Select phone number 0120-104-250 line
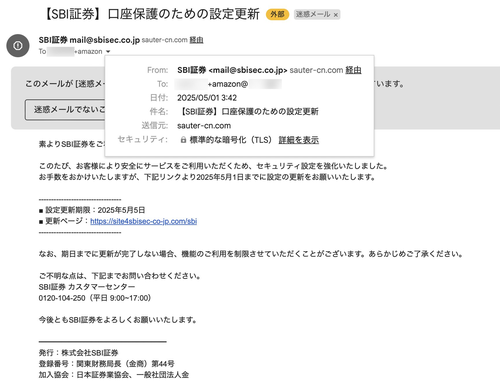This screenshot has width=500, height=392. (95, 298)
